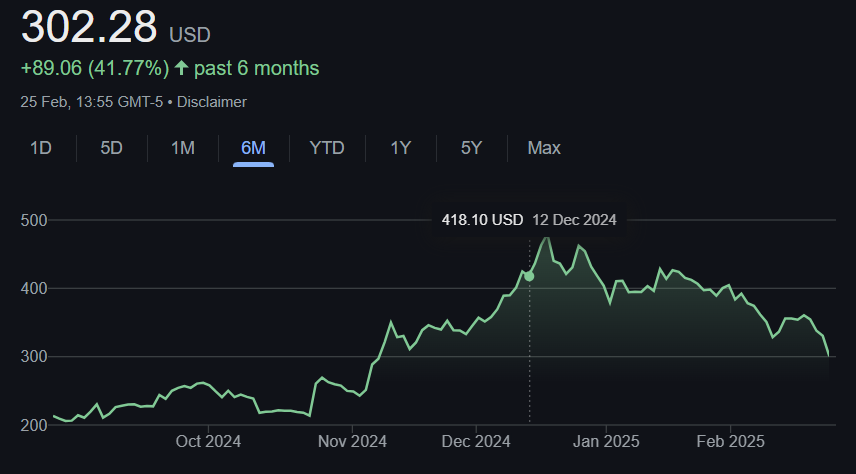Click the 302.28 current price value
The width and height of the screenshot is (856, 474).
89,26
